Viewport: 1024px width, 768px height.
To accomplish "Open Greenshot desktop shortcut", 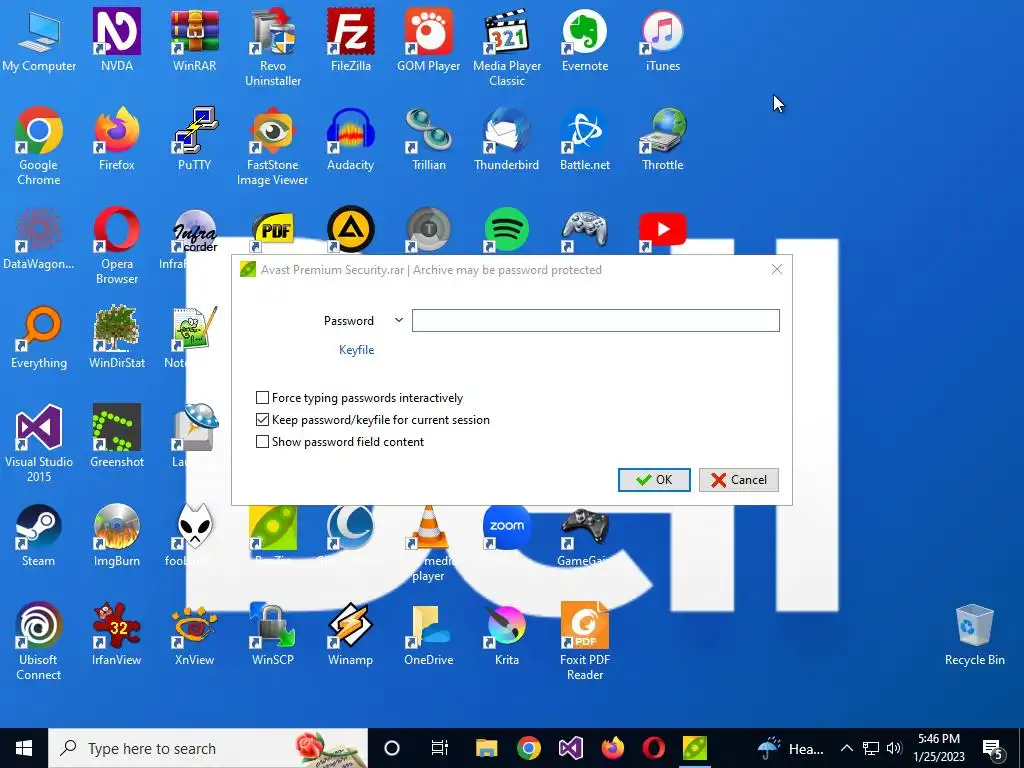I will (x=117, y=436).
